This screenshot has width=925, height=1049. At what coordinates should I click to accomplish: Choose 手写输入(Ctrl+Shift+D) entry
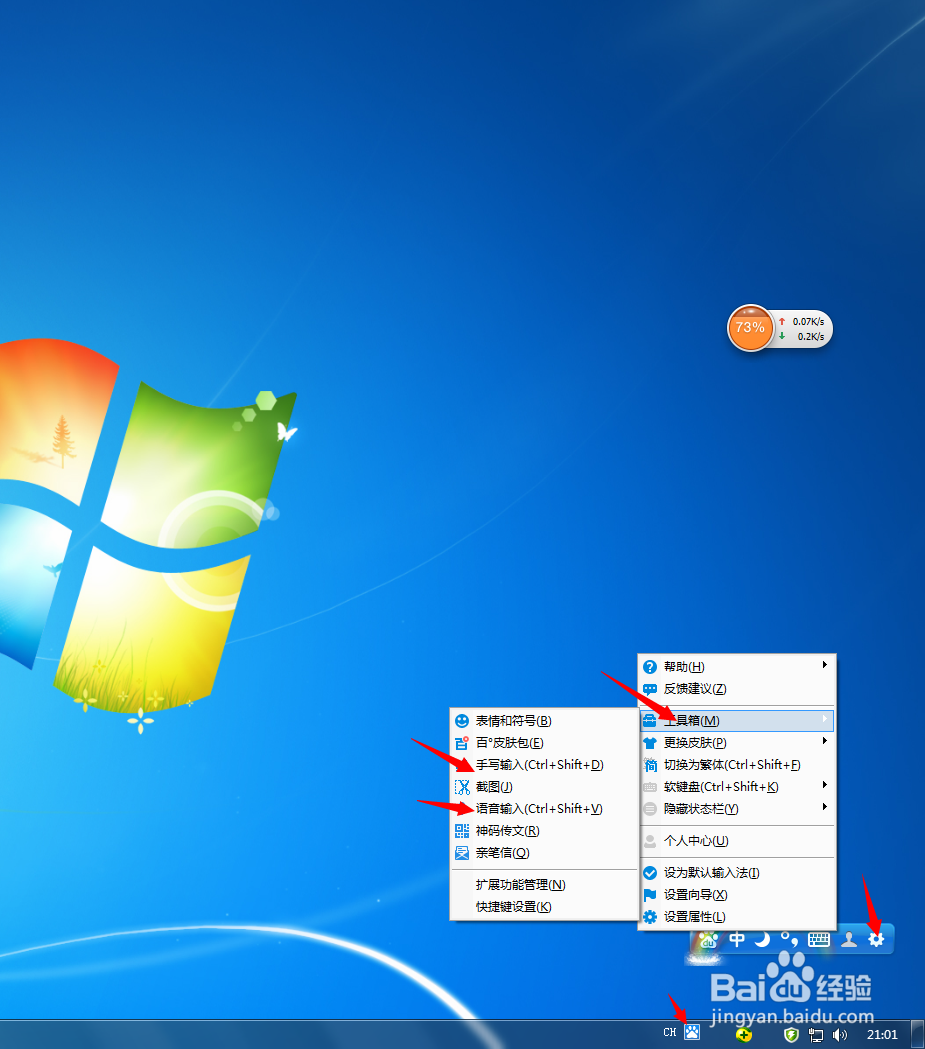[544, 765]
